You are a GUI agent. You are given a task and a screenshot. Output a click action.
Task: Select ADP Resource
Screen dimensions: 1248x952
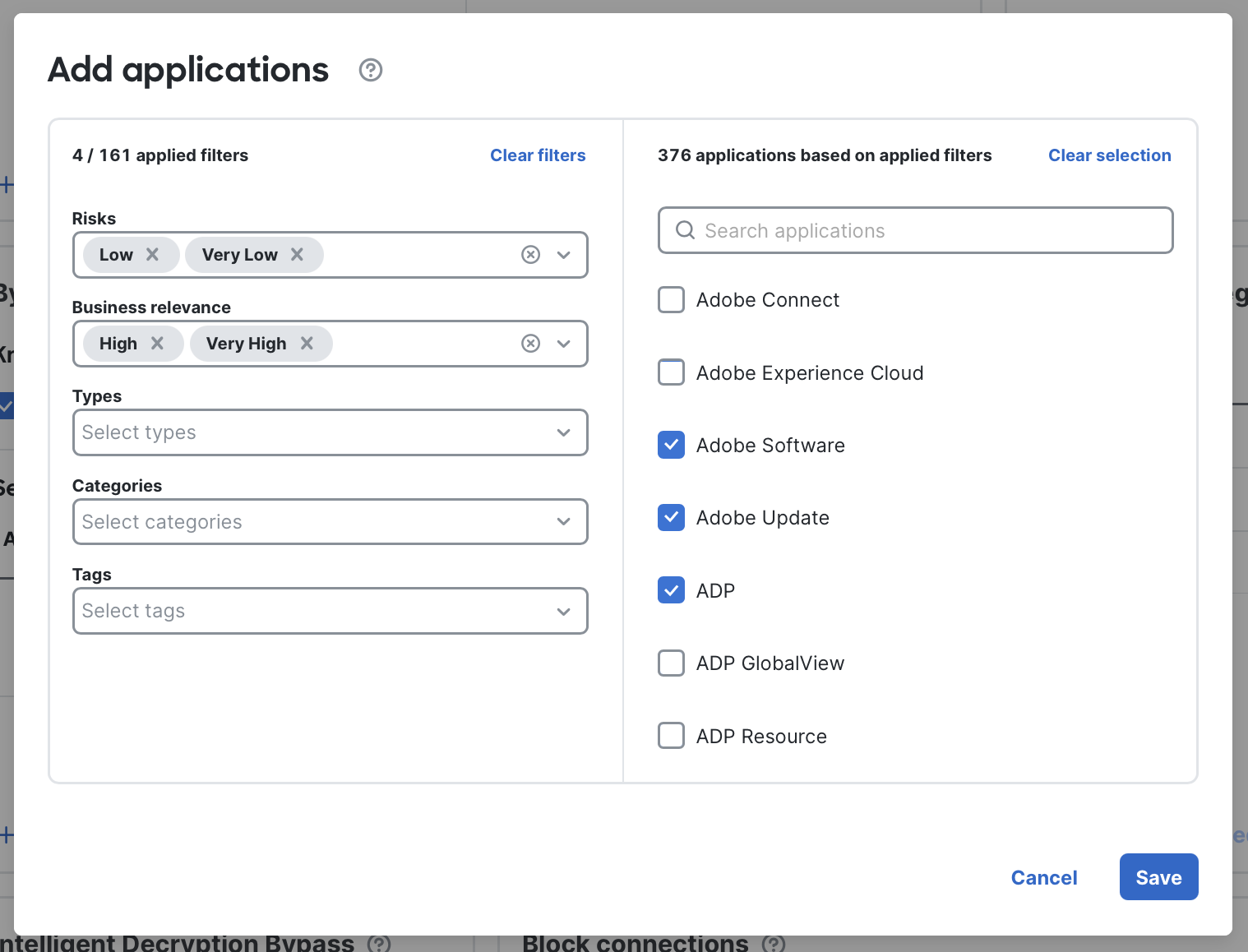[x=671, y=735]
